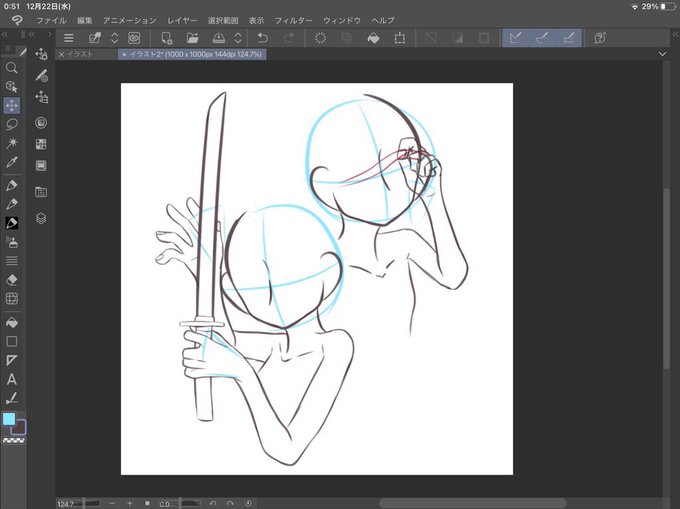
Task: Expand the up-down arrows next to edit icon
Action: (114, 38)
